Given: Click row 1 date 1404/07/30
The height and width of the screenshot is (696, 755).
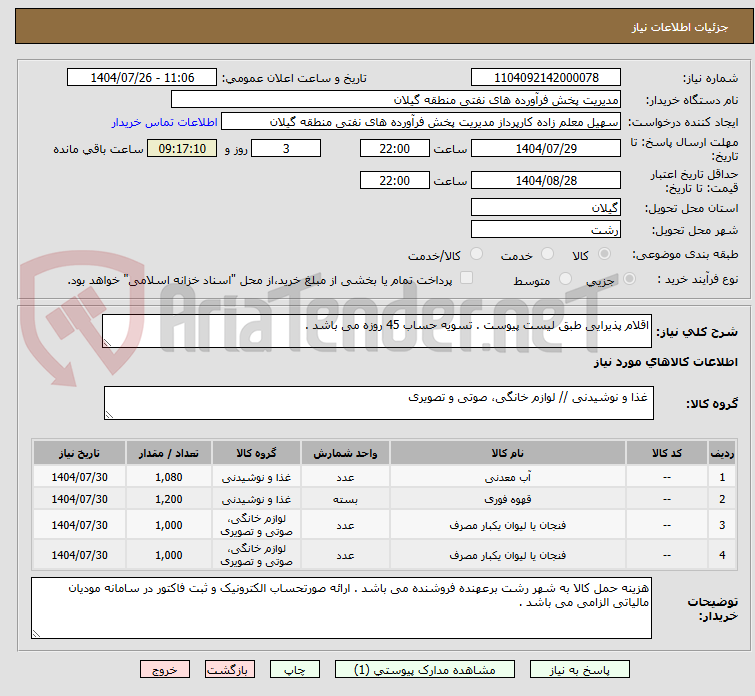Looking at the screenshot, I should coord(79,477).
